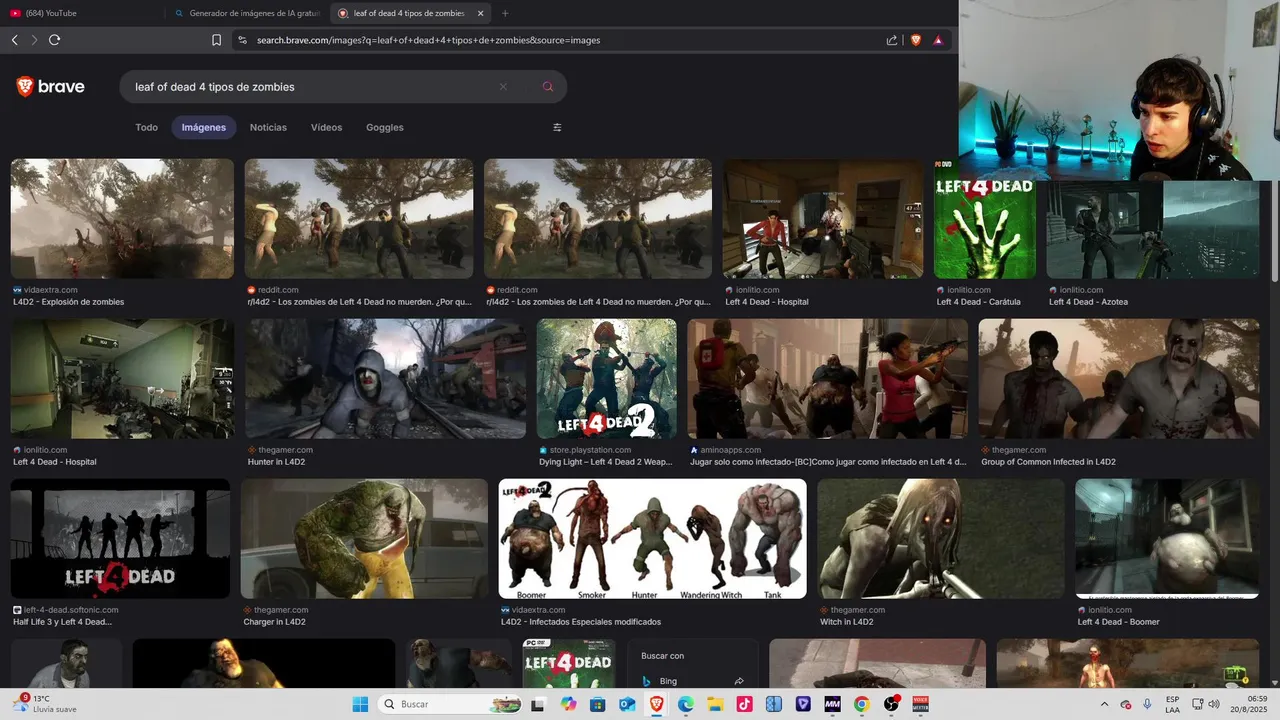Open OBS Studio from the taskbar
Screen dimensions: 1280x720
click(x=890, y=704)
